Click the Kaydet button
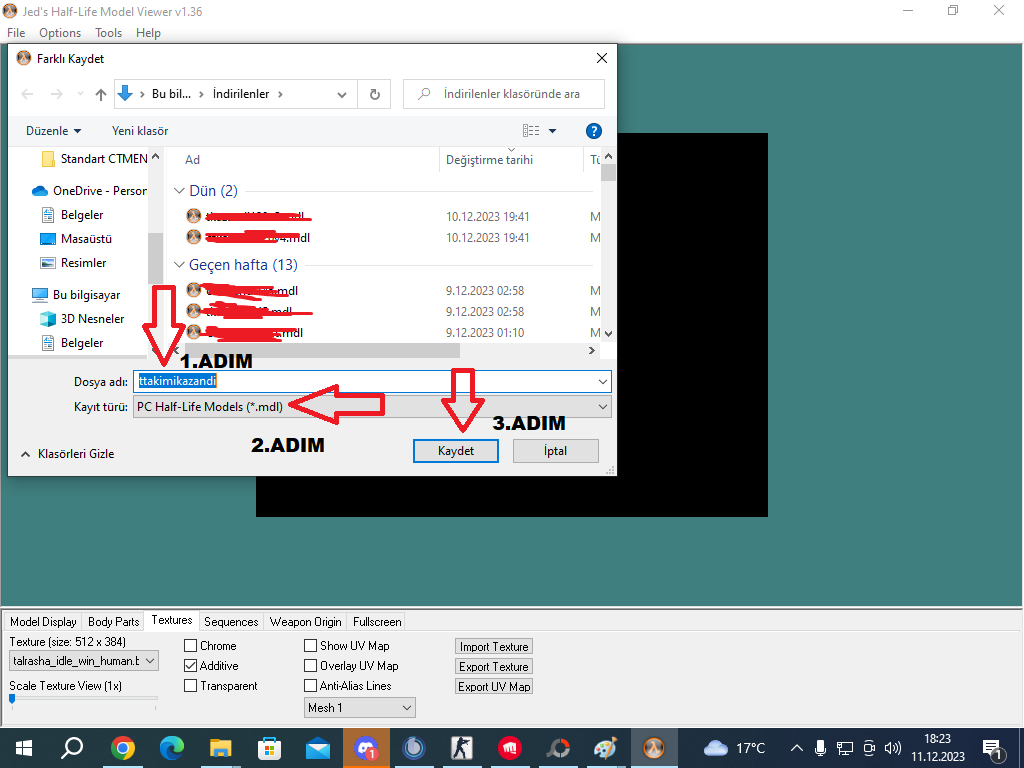1024x768 pixels. click(456, 451)
